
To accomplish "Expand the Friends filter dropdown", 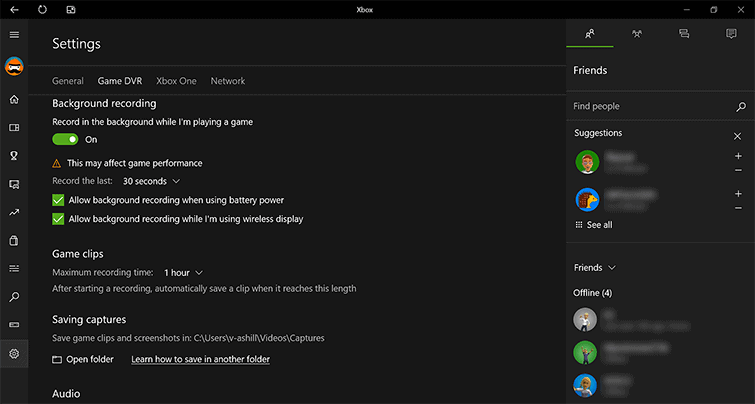I will coord(595,268).
